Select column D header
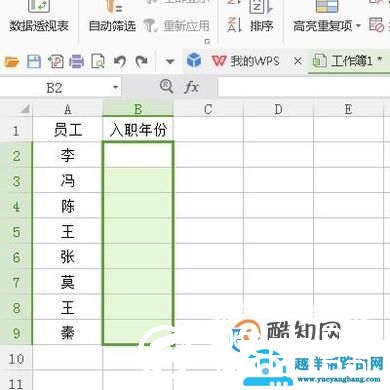The height and width of the screenshot is (390, 390). 278,109
